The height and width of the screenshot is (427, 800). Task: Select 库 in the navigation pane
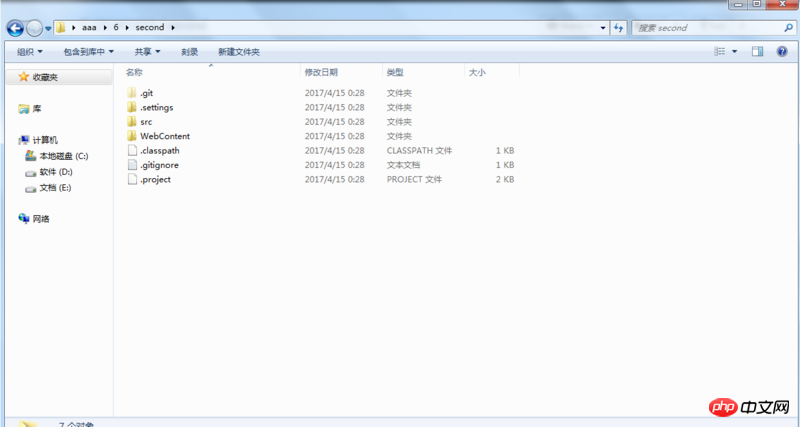click(37, 109)
